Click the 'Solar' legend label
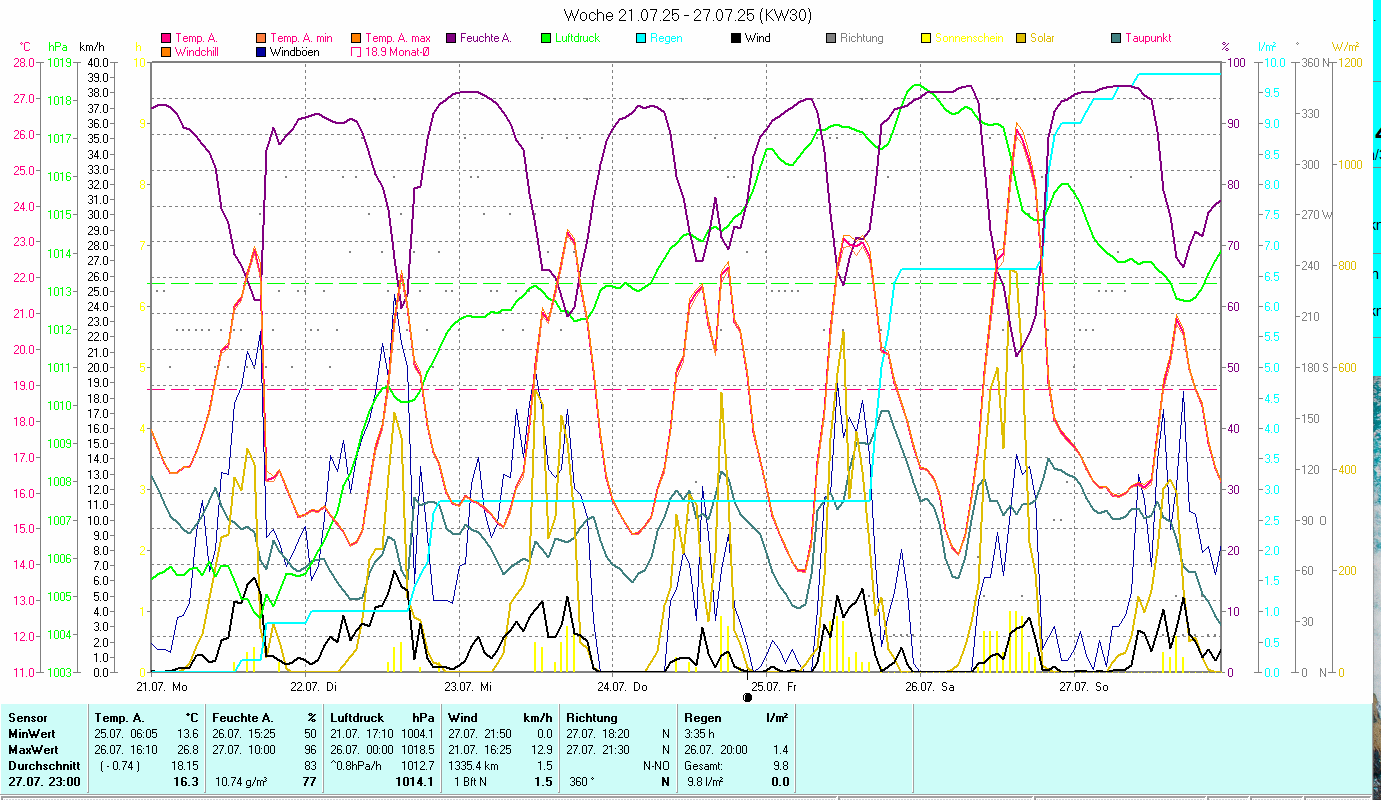Screen dimensions: 1381x800 (1042, 39)
